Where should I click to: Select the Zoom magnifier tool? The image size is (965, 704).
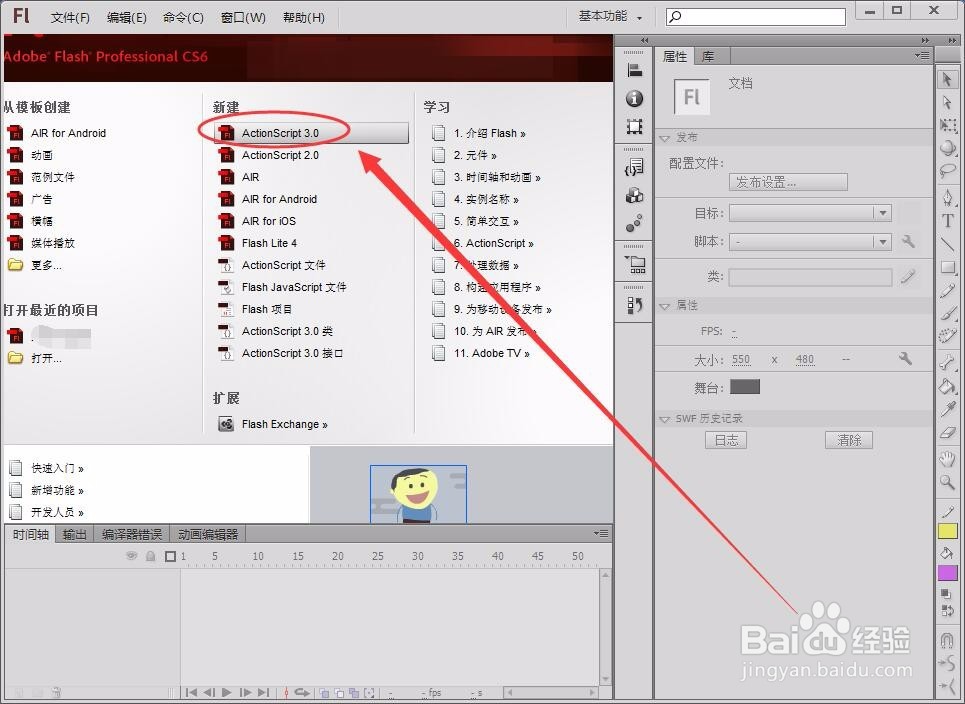[x=948, y=482]
